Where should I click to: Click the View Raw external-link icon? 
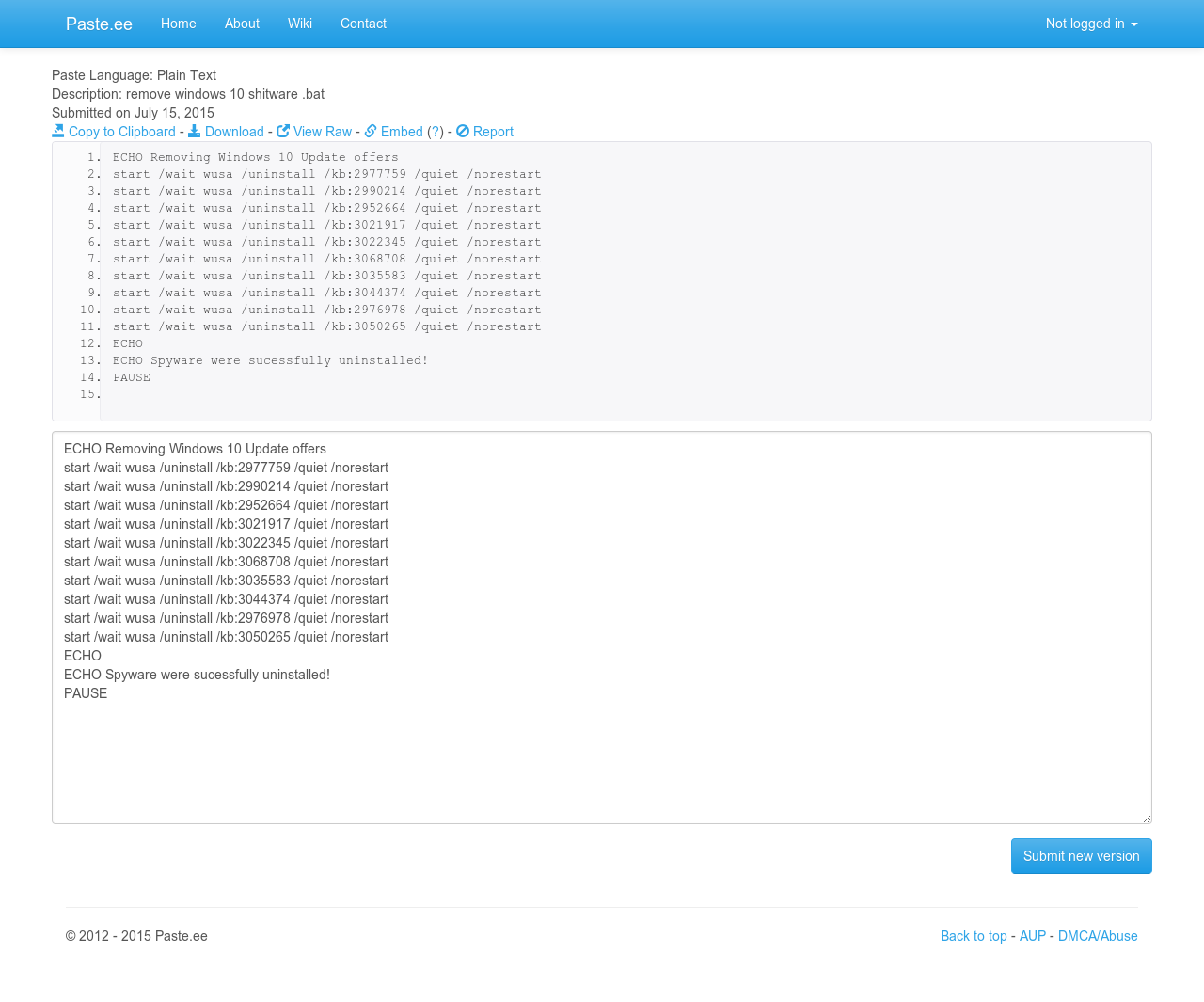click(x=283, y=131)
